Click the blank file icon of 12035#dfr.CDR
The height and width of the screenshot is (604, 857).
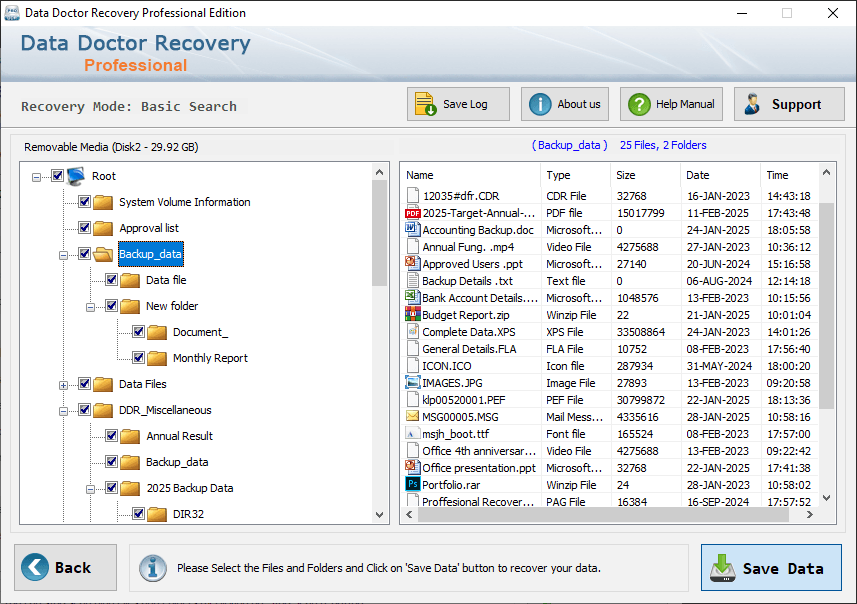point(413,195)
